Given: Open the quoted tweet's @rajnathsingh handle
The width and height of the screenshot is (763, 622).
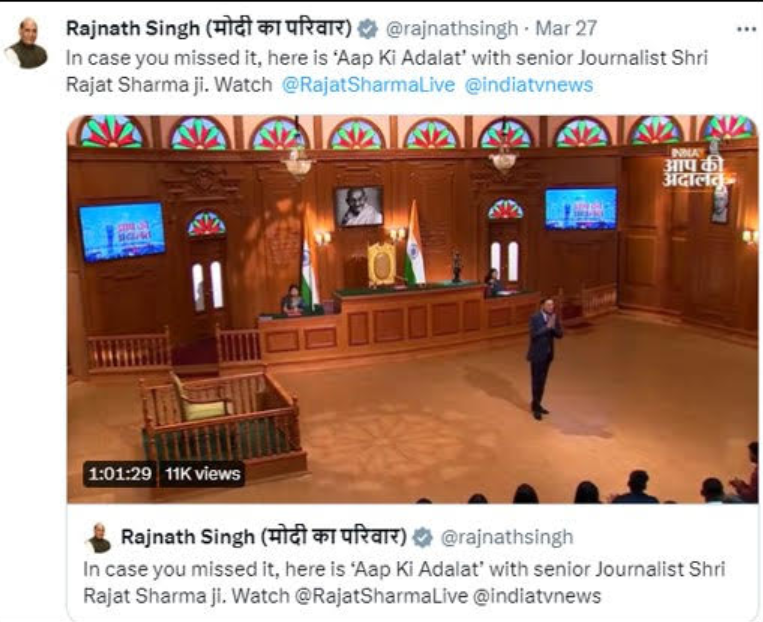Looking at the screenshot, I should pos(507,537).
